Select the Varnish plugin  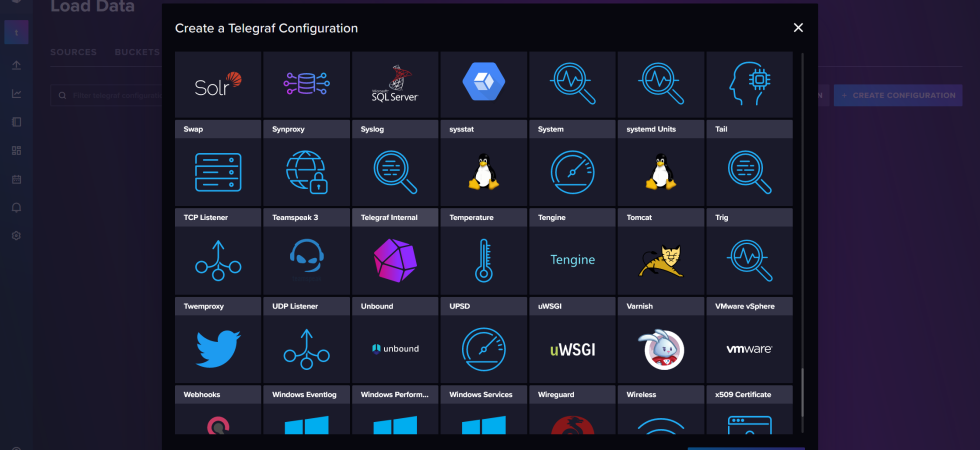point(660,347)
